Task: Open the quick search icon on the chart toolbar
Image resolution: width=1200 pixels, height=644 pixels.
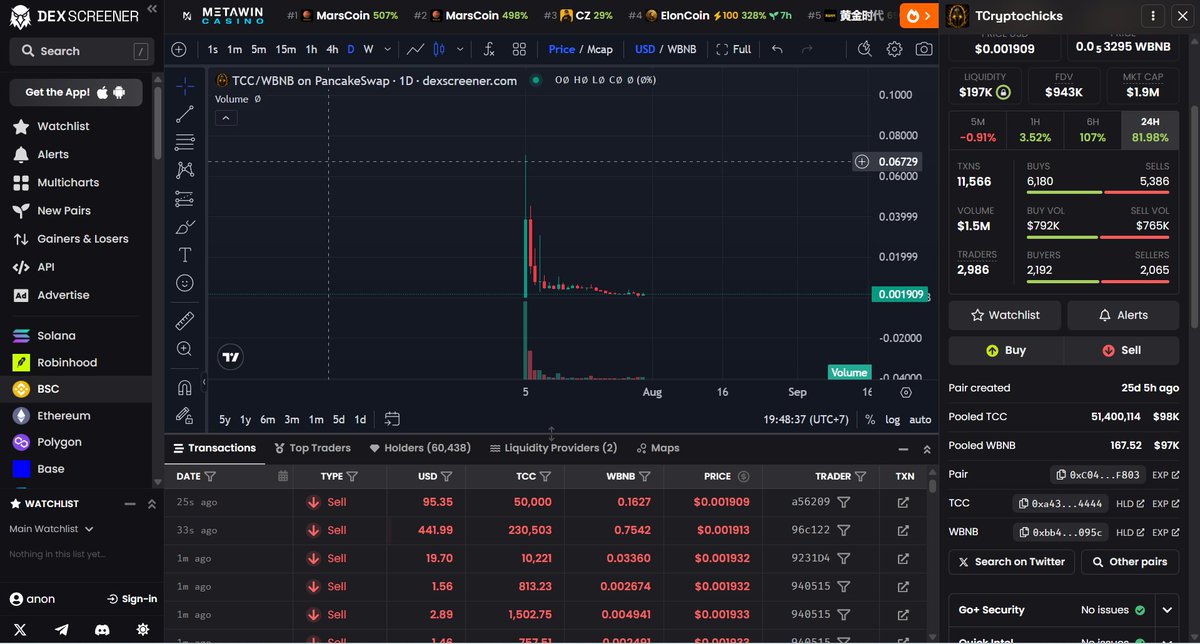Action: click(x=865, y=49)
